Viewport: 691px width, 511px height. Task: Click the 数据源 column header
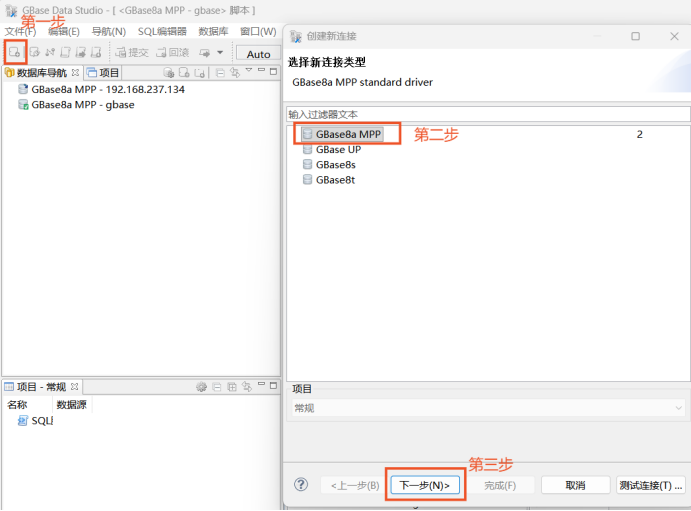[72, 404]
